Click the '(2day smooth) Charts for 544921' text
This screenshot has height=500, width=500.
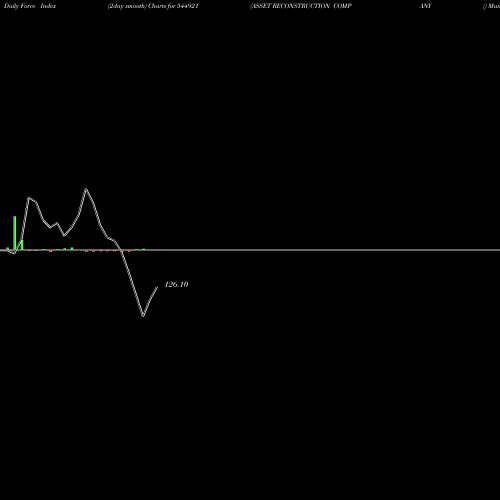tap(153, 6)
